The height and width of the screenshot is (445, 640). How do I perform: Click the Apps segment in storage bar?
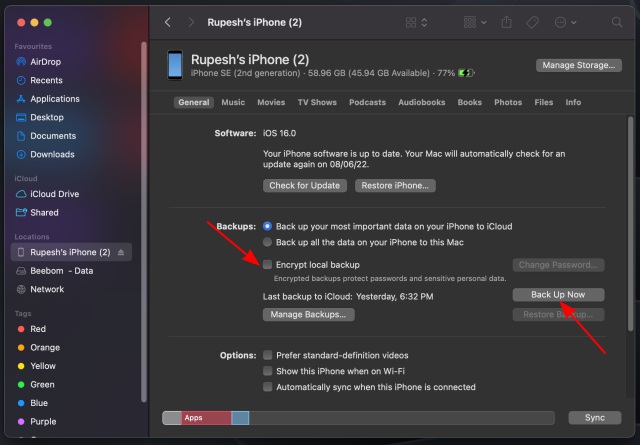206,418
